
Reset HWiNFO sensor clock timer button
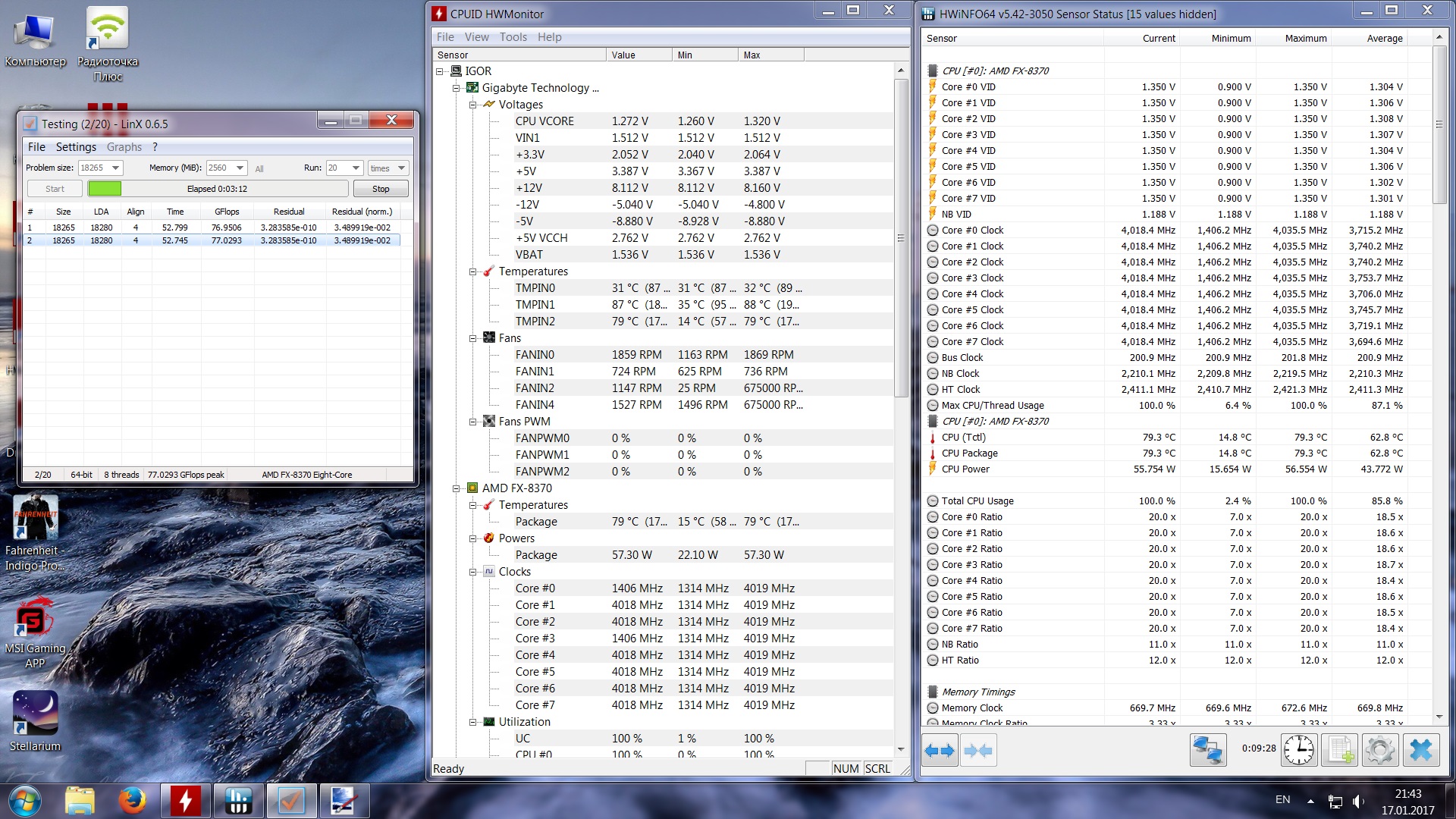tap(1299, 751)
